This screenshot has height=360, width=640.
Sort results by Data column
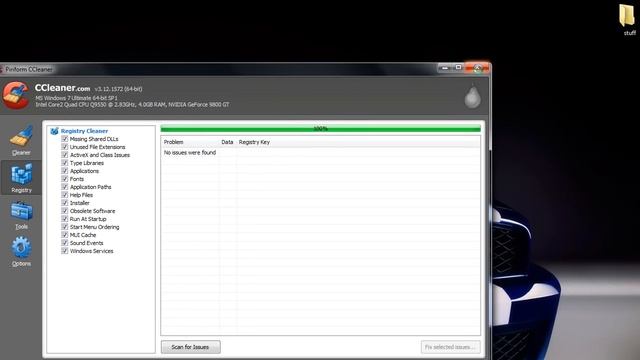click(x=227, y=142)
